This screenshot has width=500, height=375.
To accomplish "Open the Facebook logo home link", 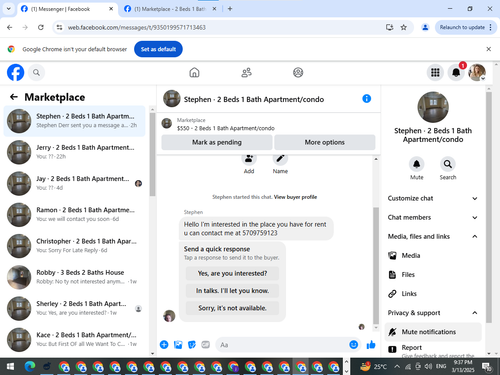I will 16,72.
